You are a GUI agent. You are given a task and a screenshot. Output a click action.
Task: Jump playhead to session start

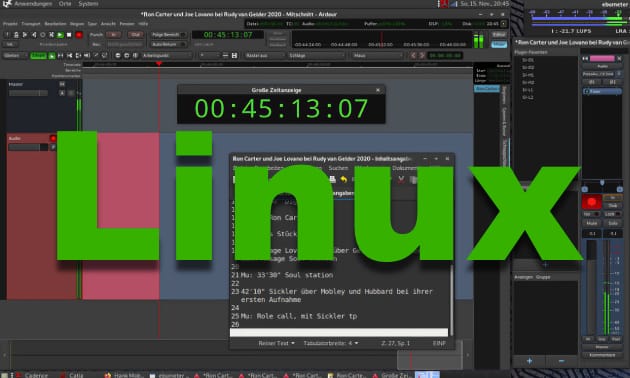coord(25,35)
